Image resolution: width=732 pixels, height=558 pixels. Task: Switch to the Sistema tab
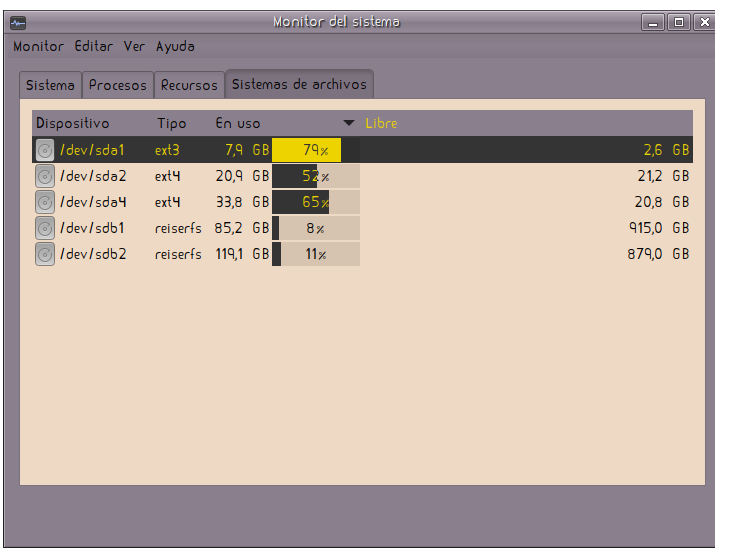(50, 85)
